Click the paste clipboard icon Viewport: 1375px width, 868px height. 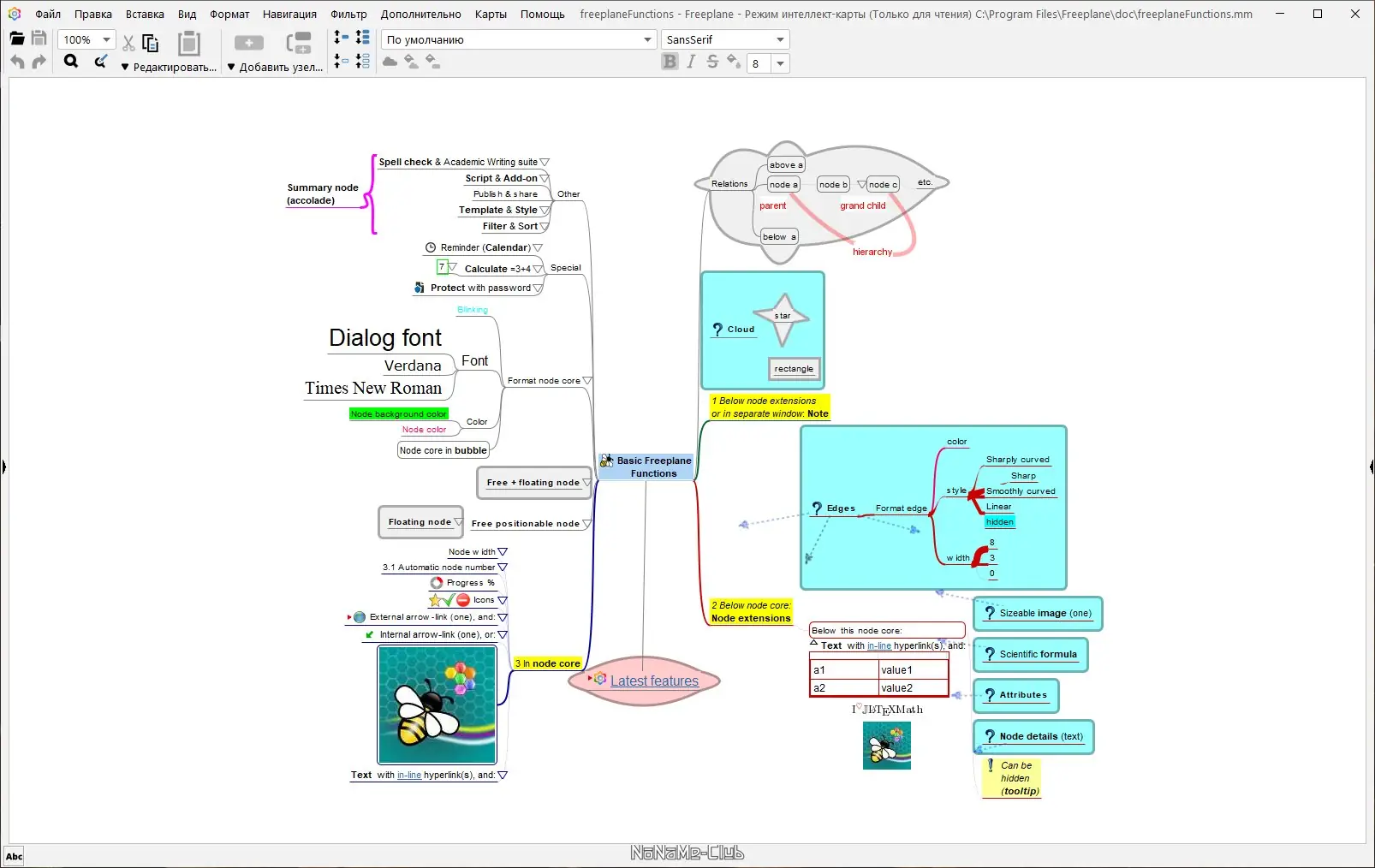[188, 42]
